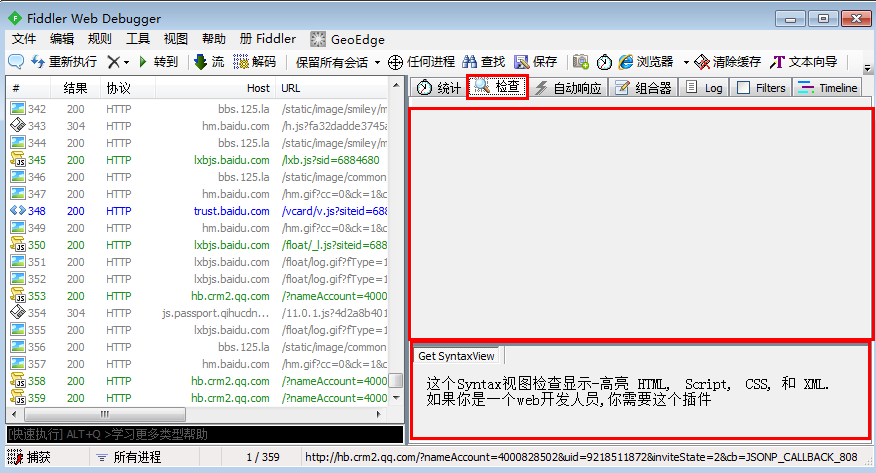Click 转到 go button
The width and height of the screenshot is (876, 473).
tap(158, 61)
